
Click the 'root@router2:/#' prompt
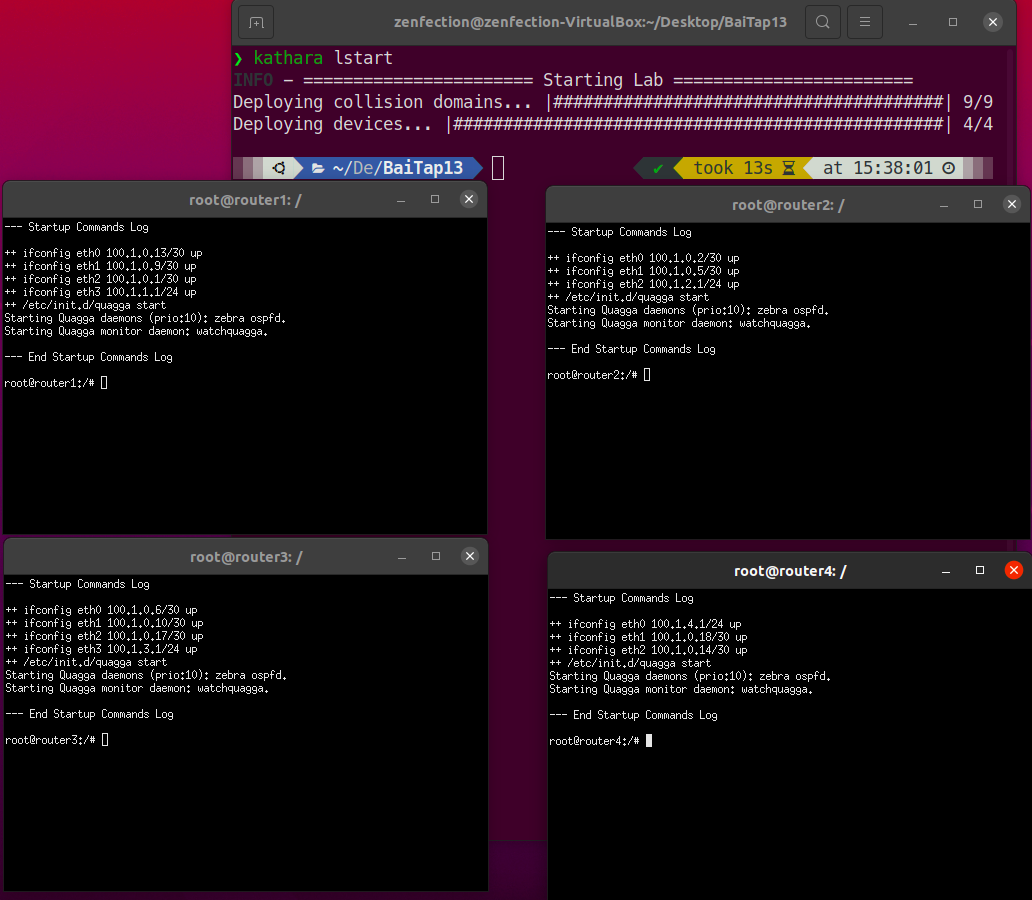click(592, 375)
